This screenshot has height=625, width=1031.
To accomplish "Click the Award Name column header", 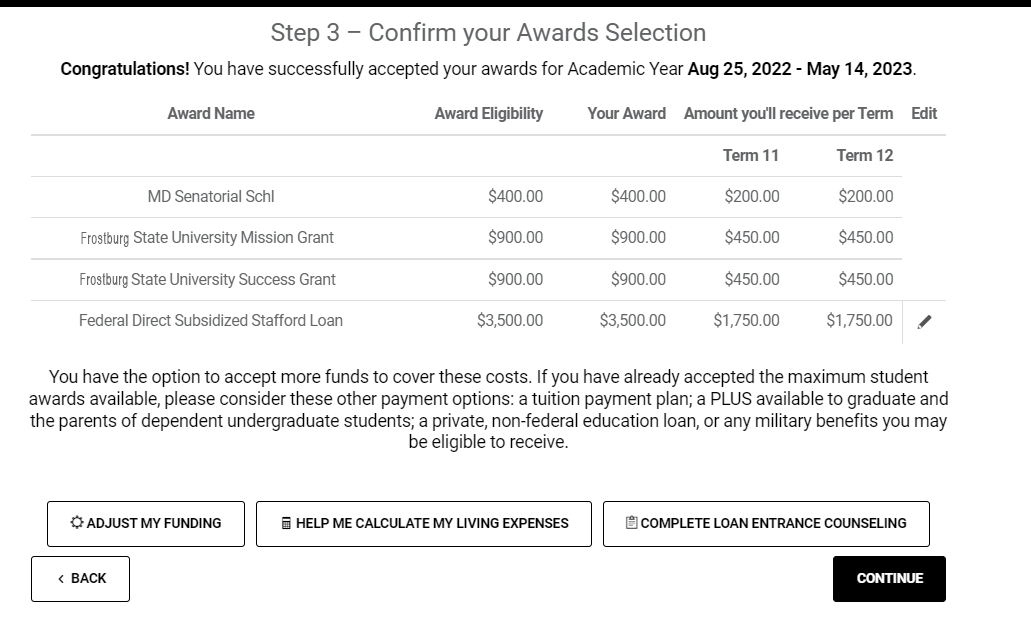I will point(210,113).
